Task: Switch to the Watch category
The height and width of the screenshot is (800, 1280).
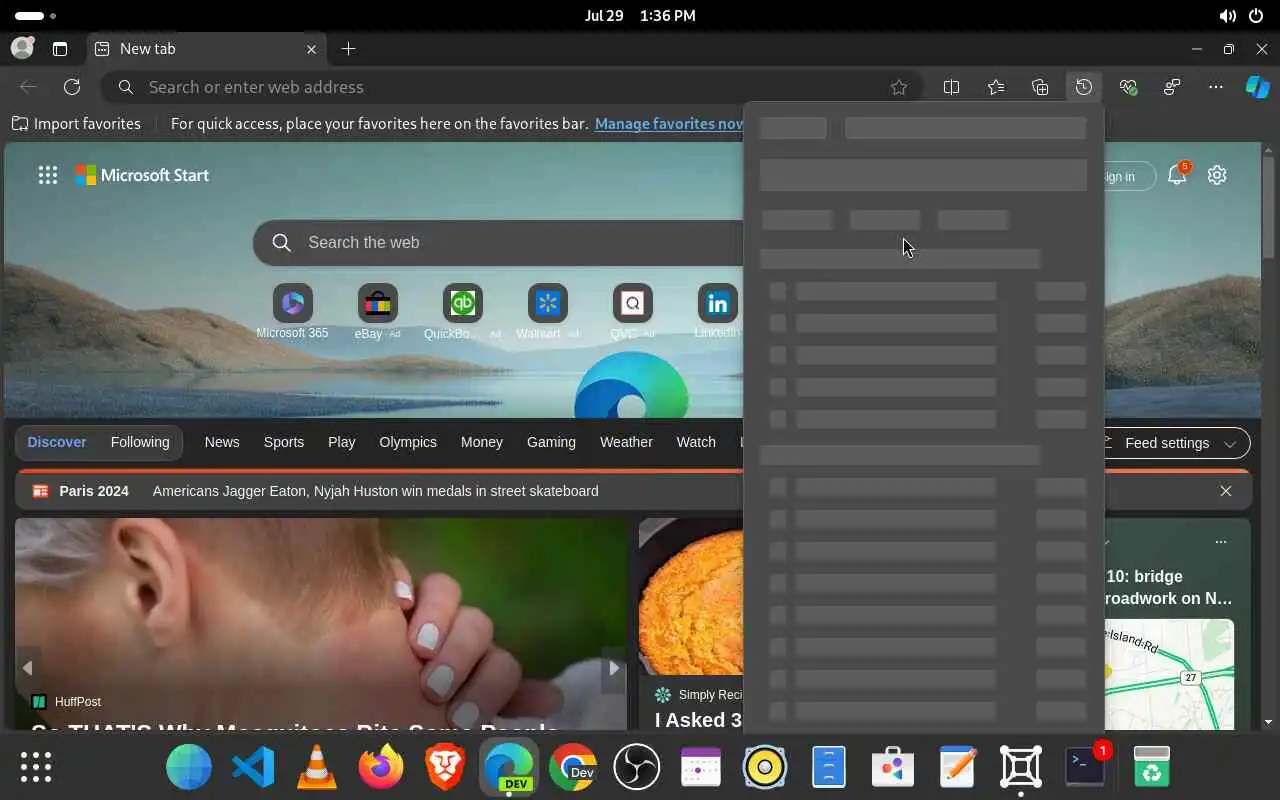Action: 696,442
